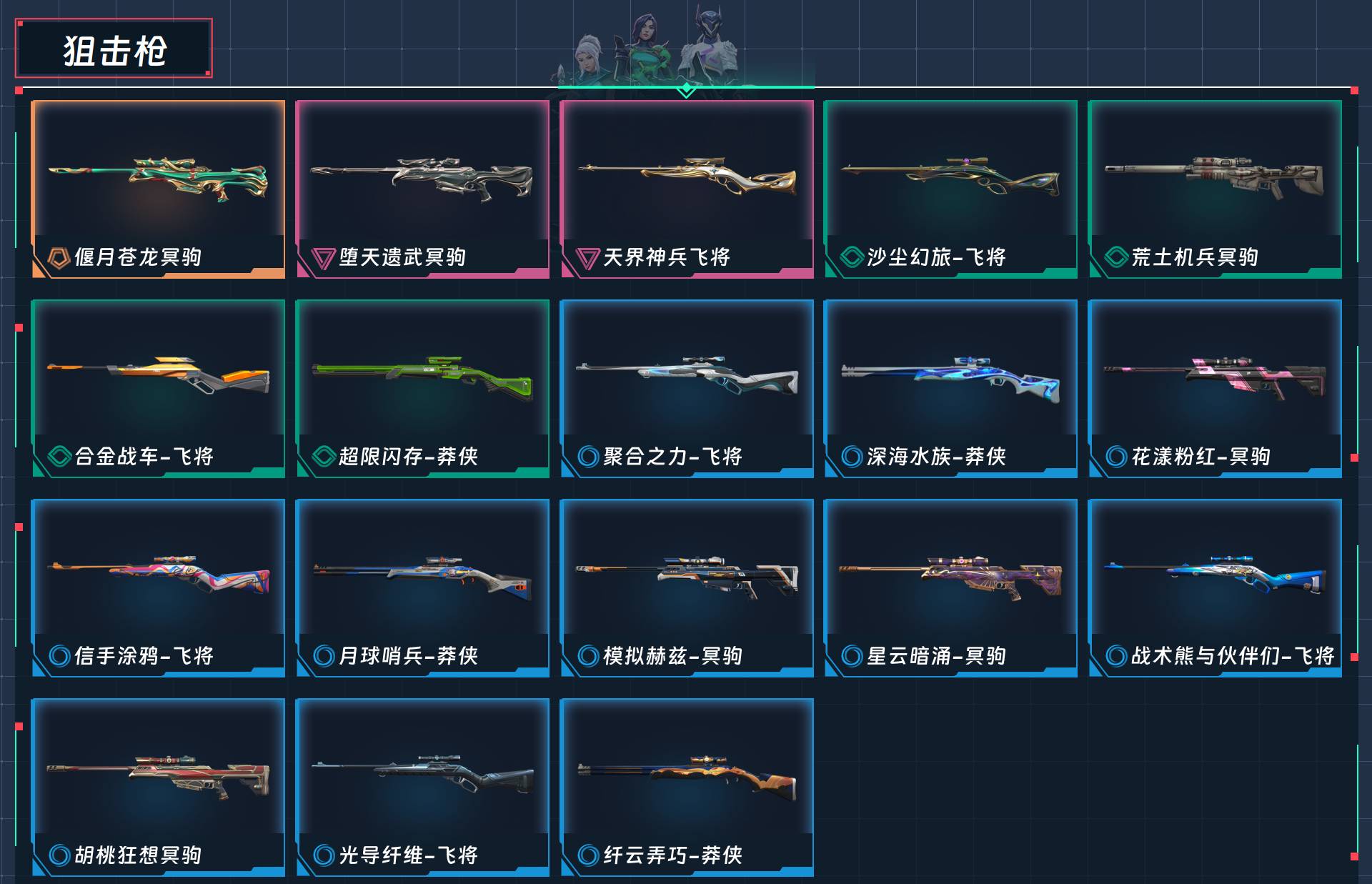Click the pink triangle icon beside 天界神兵飞将
Screen dimensions: 1372x884
pos(587,258)
